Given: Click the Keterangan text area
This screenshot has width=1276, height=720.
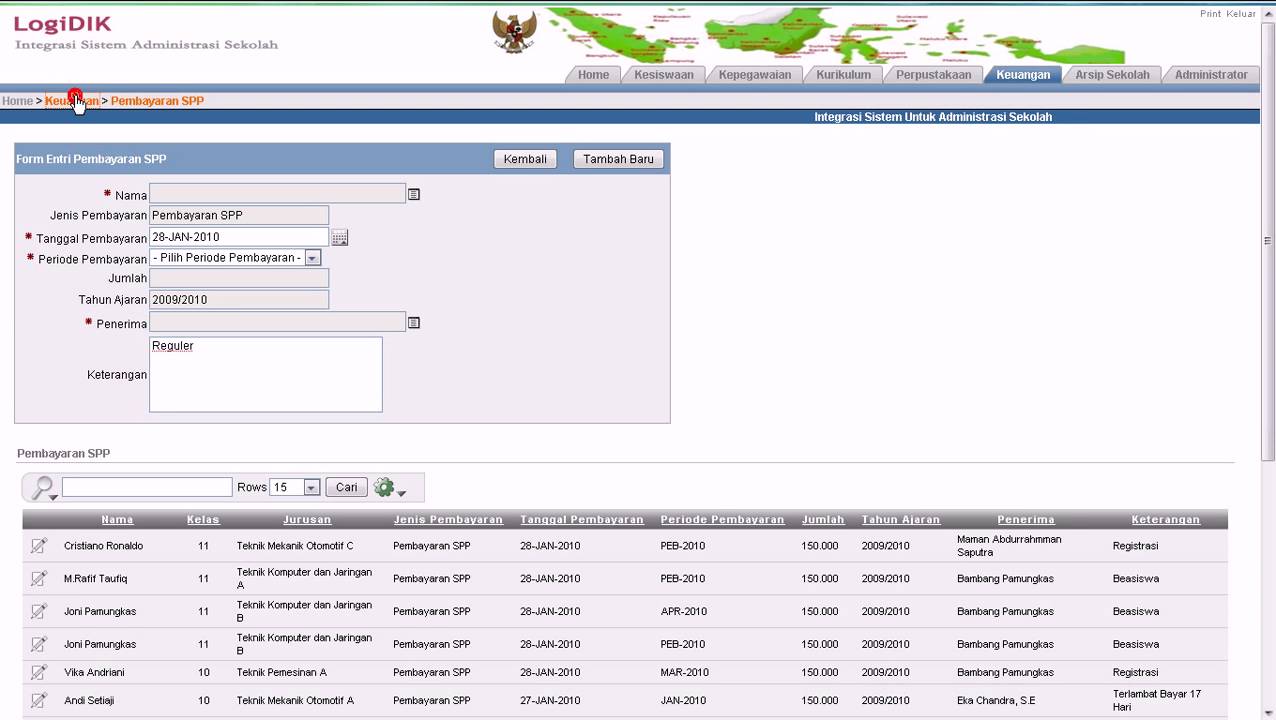Looking at the screenshot, I should tap(266, 374).
